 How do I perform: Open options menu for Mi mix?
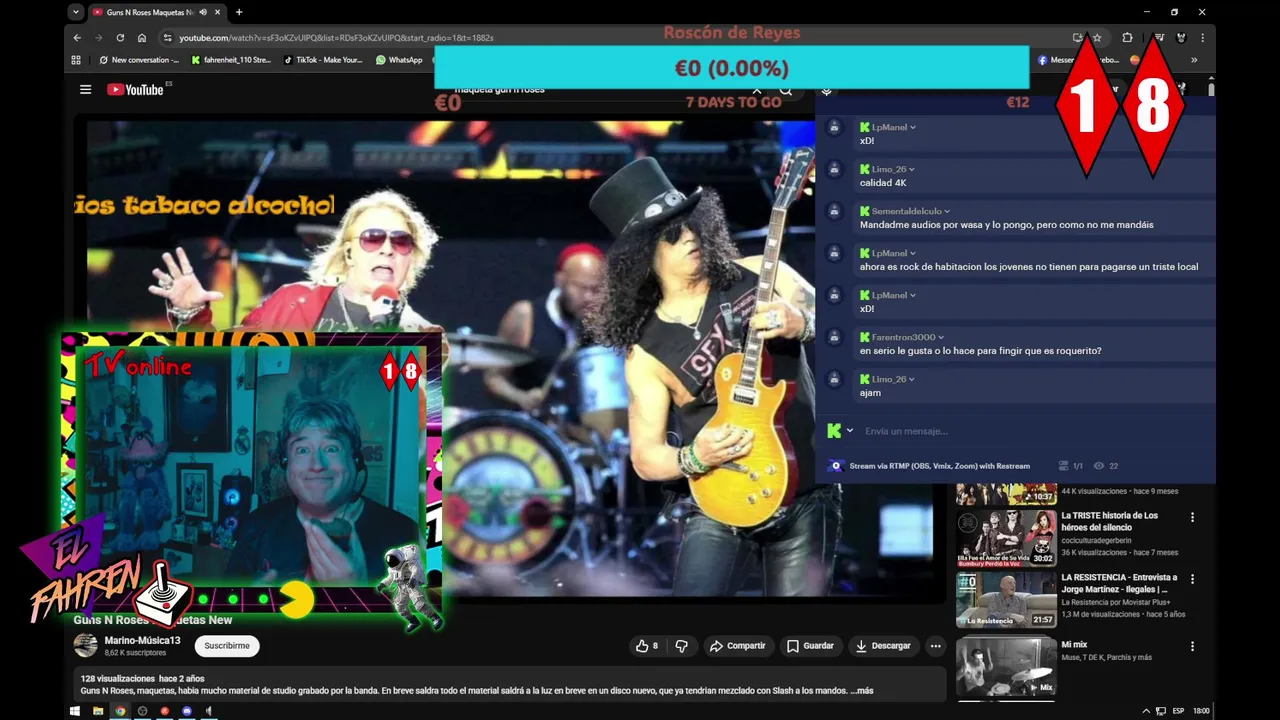(1192, 646)
